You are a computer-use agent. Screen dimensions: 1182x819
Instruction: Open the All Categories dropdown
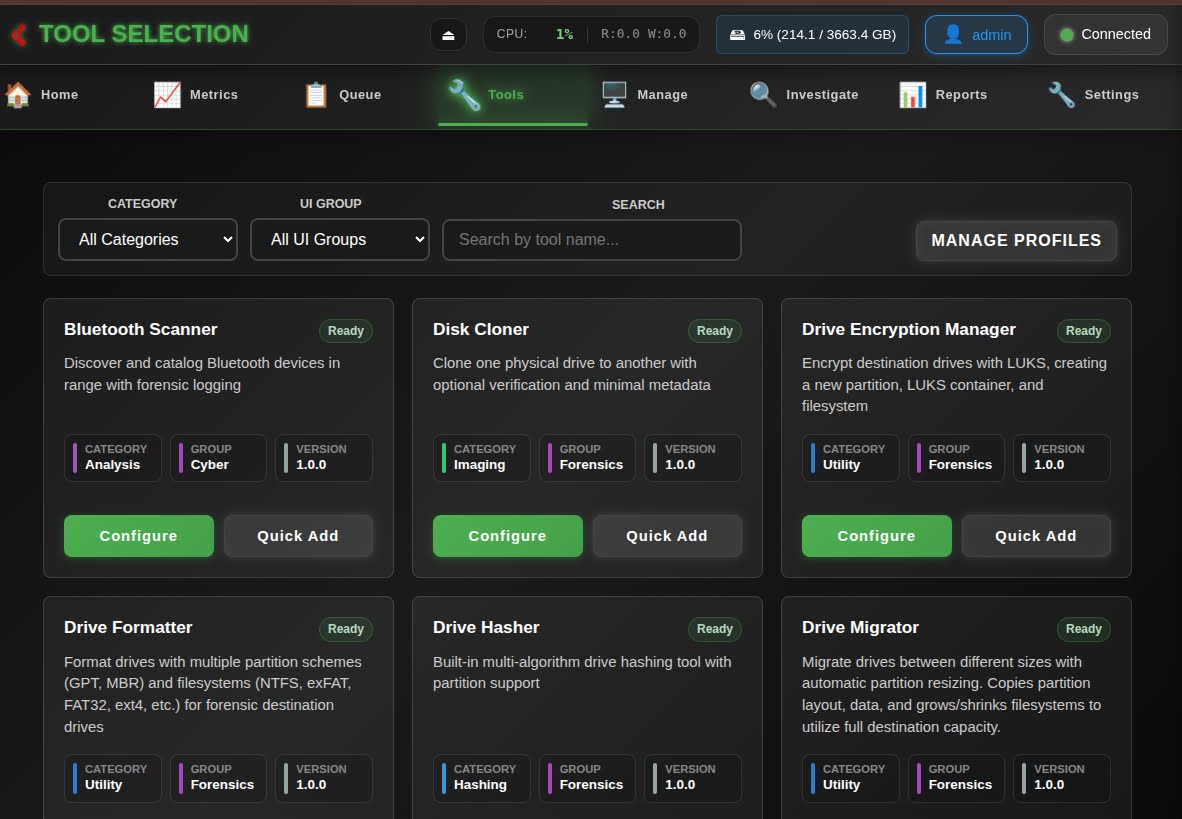[148, 240]
